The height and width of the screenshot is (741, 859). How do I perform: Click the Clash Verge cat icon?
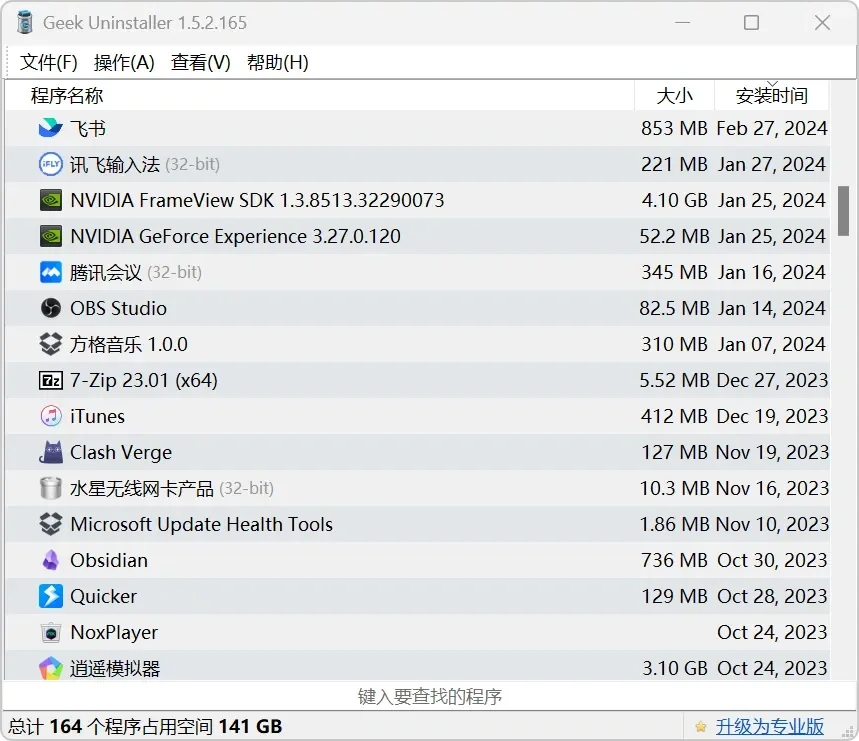point(50,452)
